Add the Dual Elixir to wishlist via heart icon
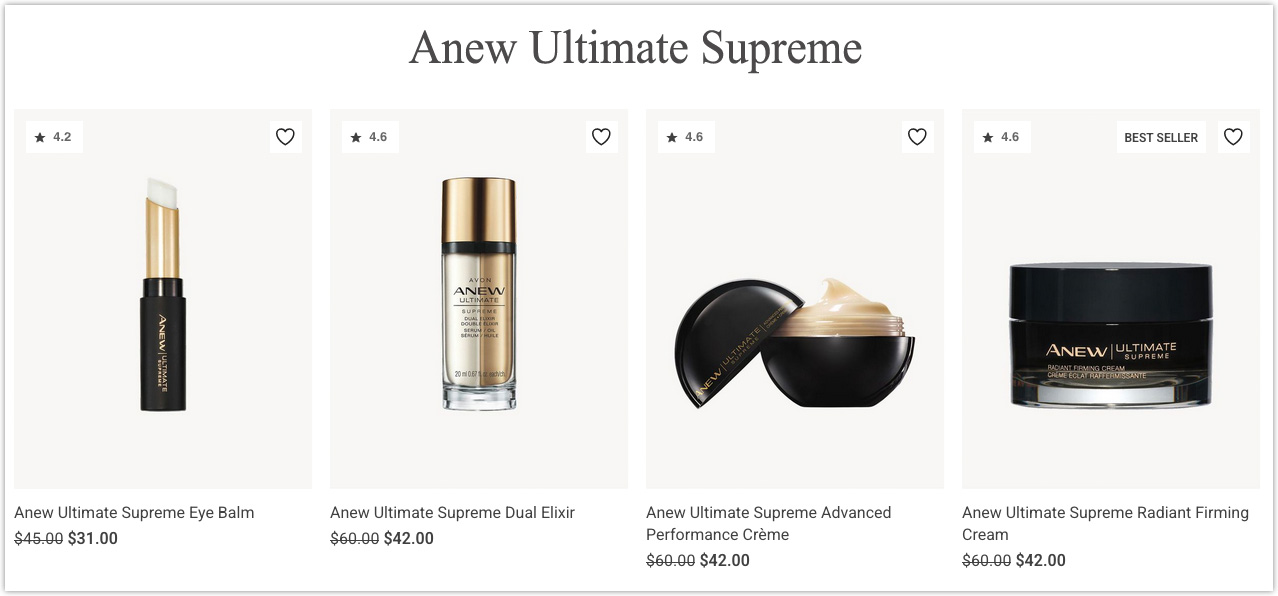 [601, 136]
